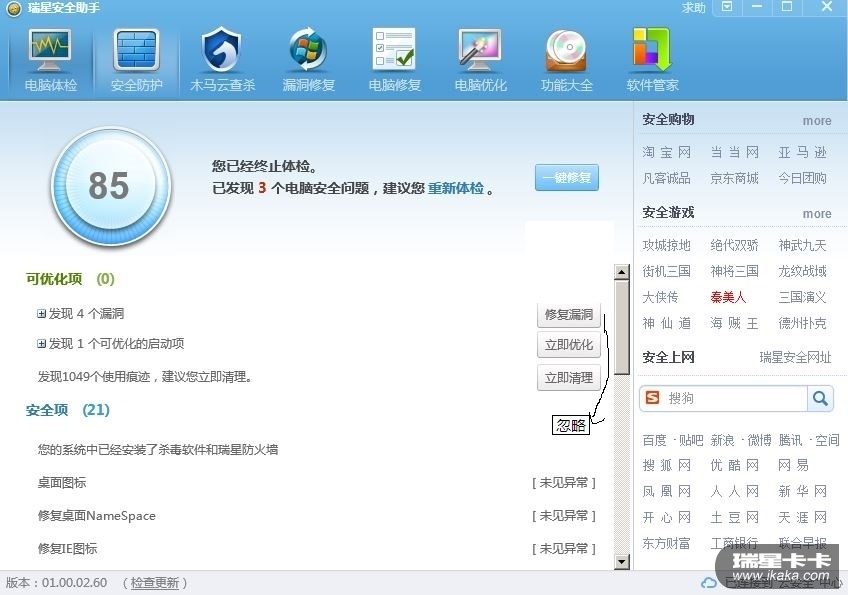
Task: Open the 功能大全 disc box icon
Action: [x=566, y=50]
